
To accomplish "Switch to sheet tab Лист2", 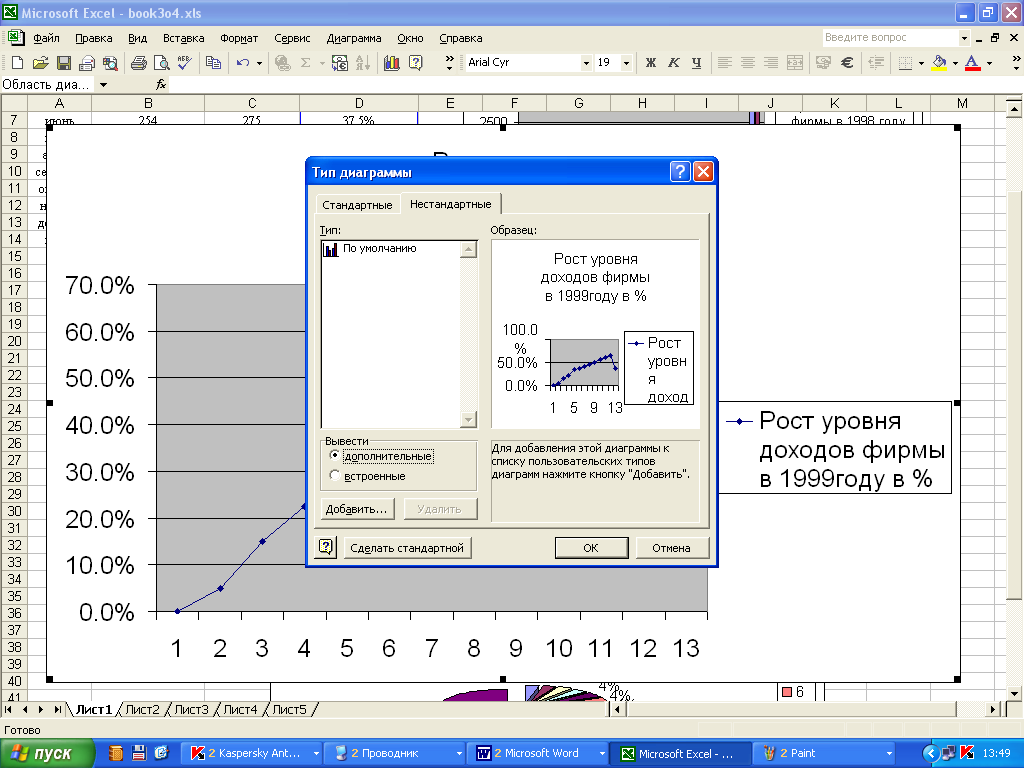I will click(142, 709).
